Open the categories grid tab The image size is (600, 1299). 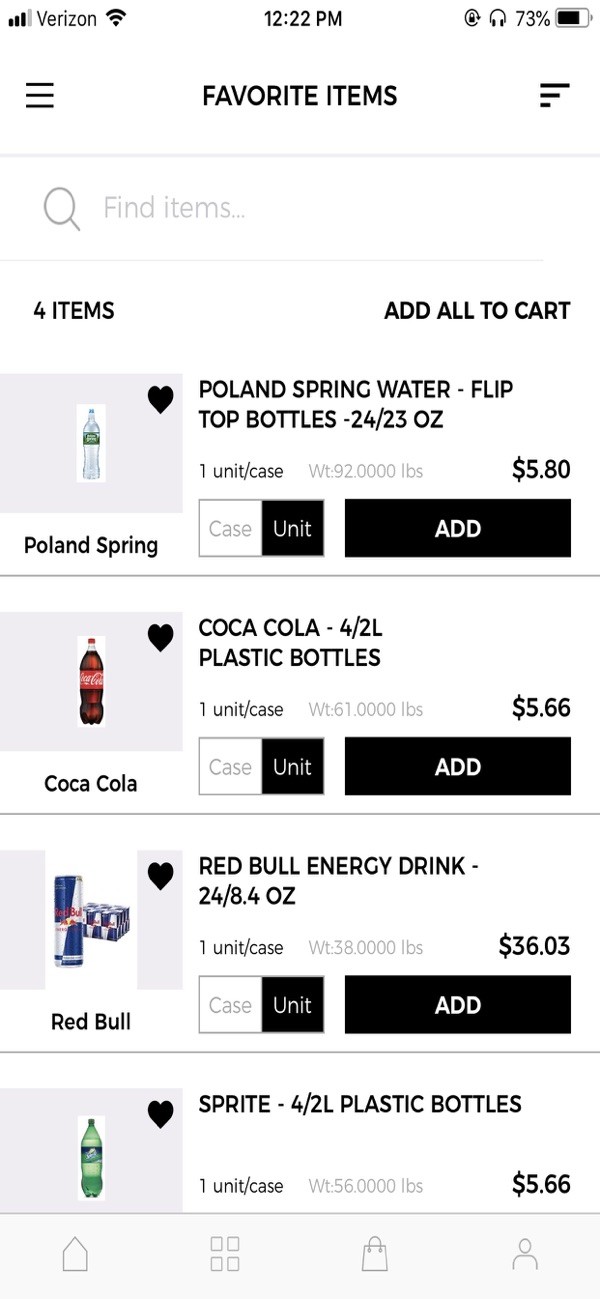coord(225,1254)
